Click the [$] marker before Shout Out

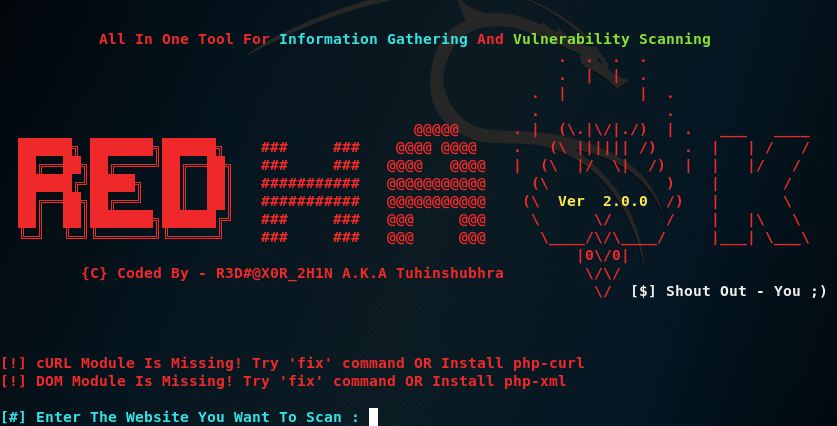[x=643, y=291]
